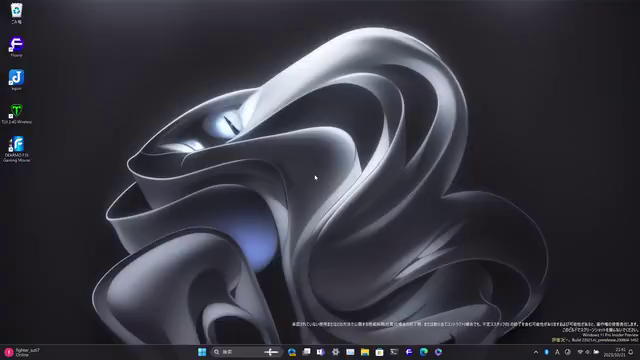The image size is (640, 360).
Task: Click the taskbar search box
Action: click(x=246, y=352)
